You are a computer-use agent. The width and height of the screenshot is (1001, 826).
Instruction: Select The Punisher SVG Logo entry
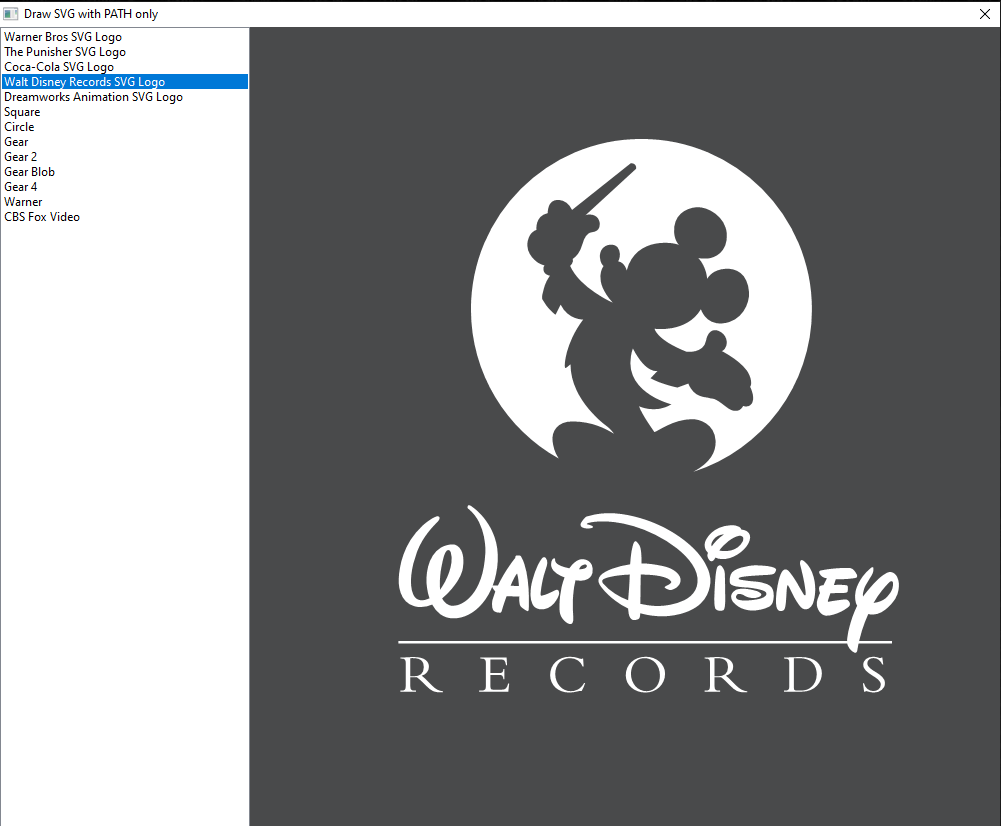pyautogui.click(x=124, y=52)
